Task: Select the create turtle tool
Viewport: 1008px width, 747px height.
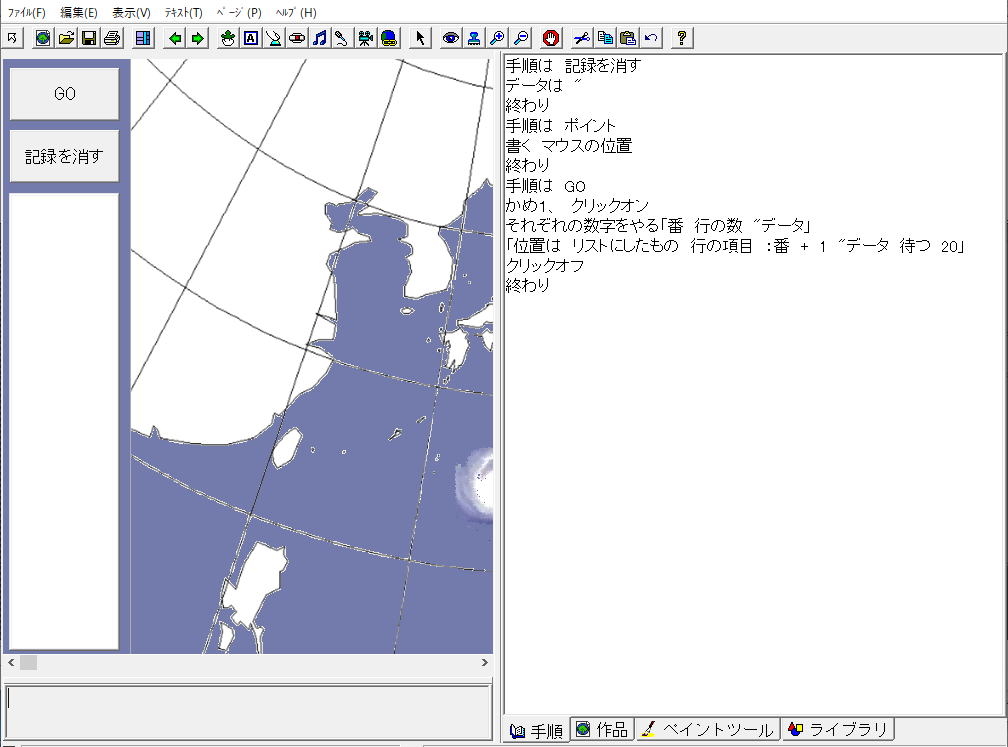Action: click(228, 38)
